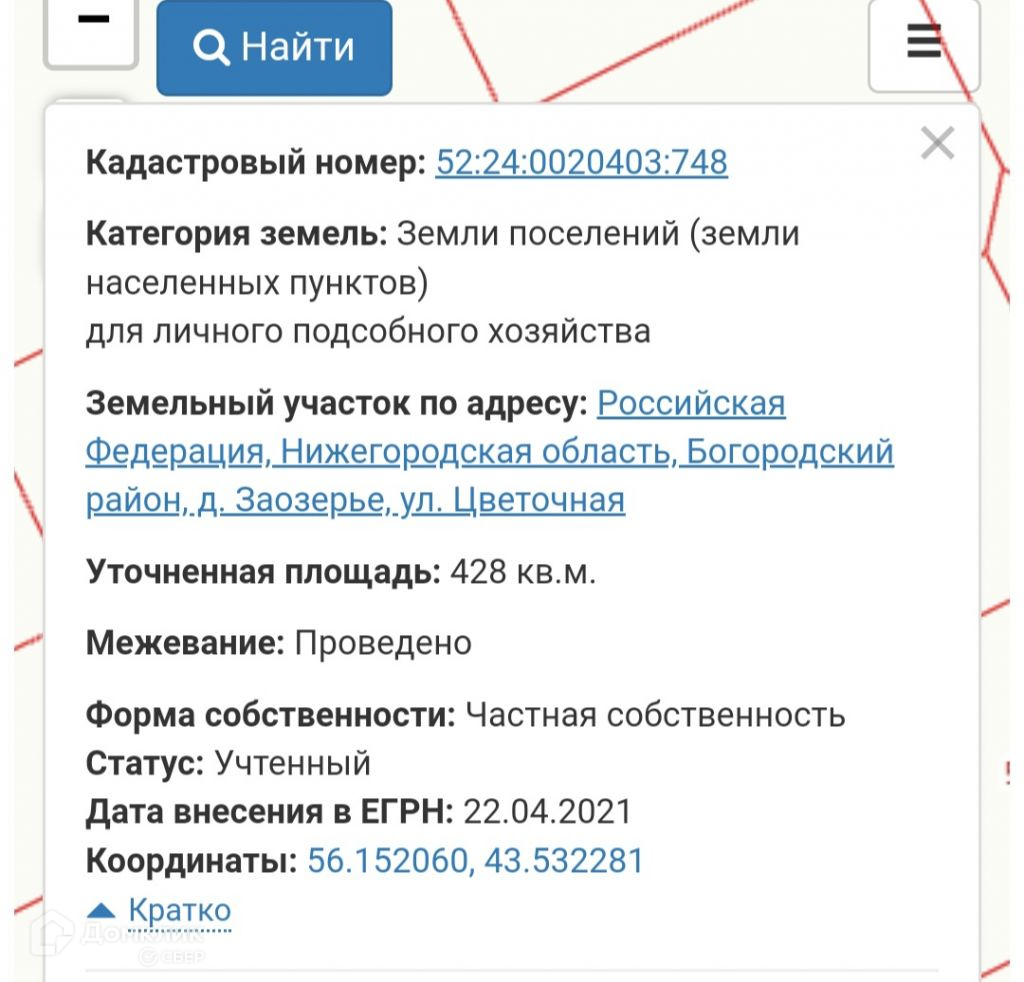
Task: Click the Кадастровый номер label
Action: (256, 162)
